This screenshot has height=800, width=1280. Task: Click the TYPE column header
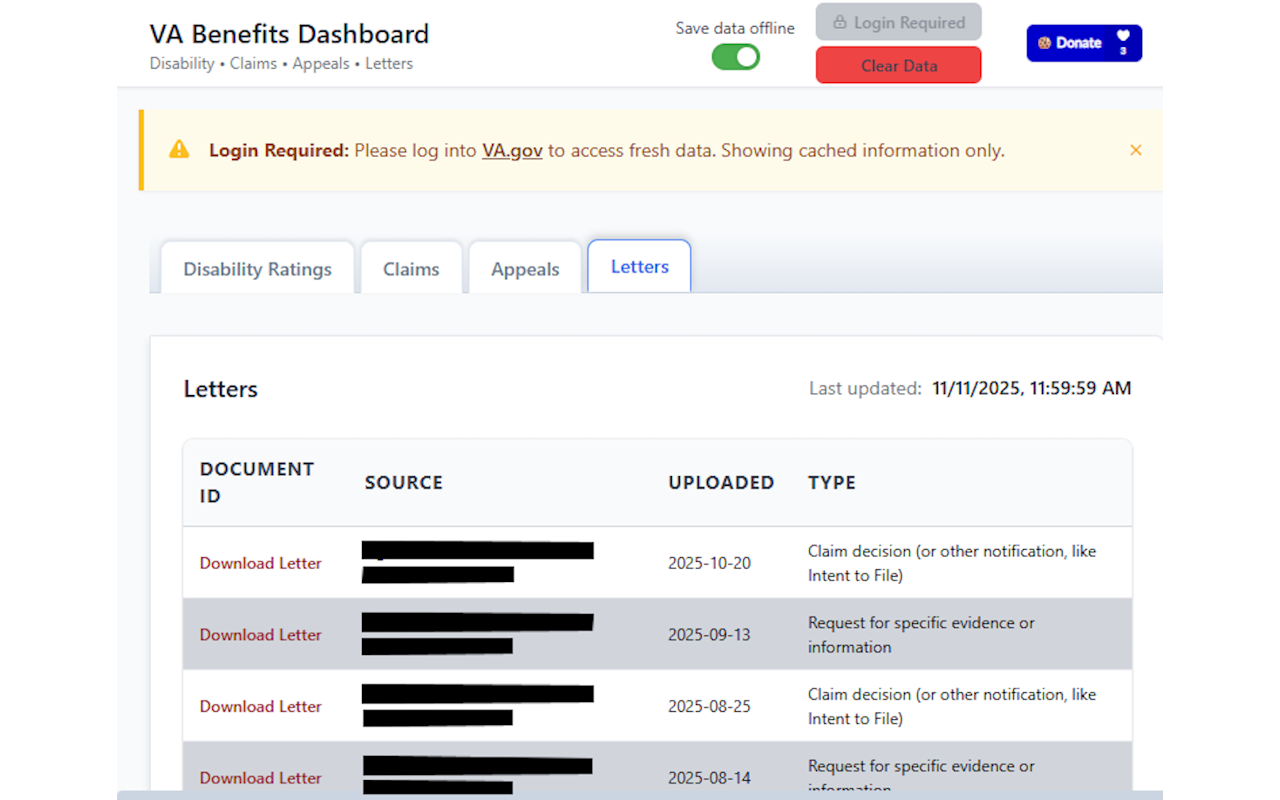[832, 482]
